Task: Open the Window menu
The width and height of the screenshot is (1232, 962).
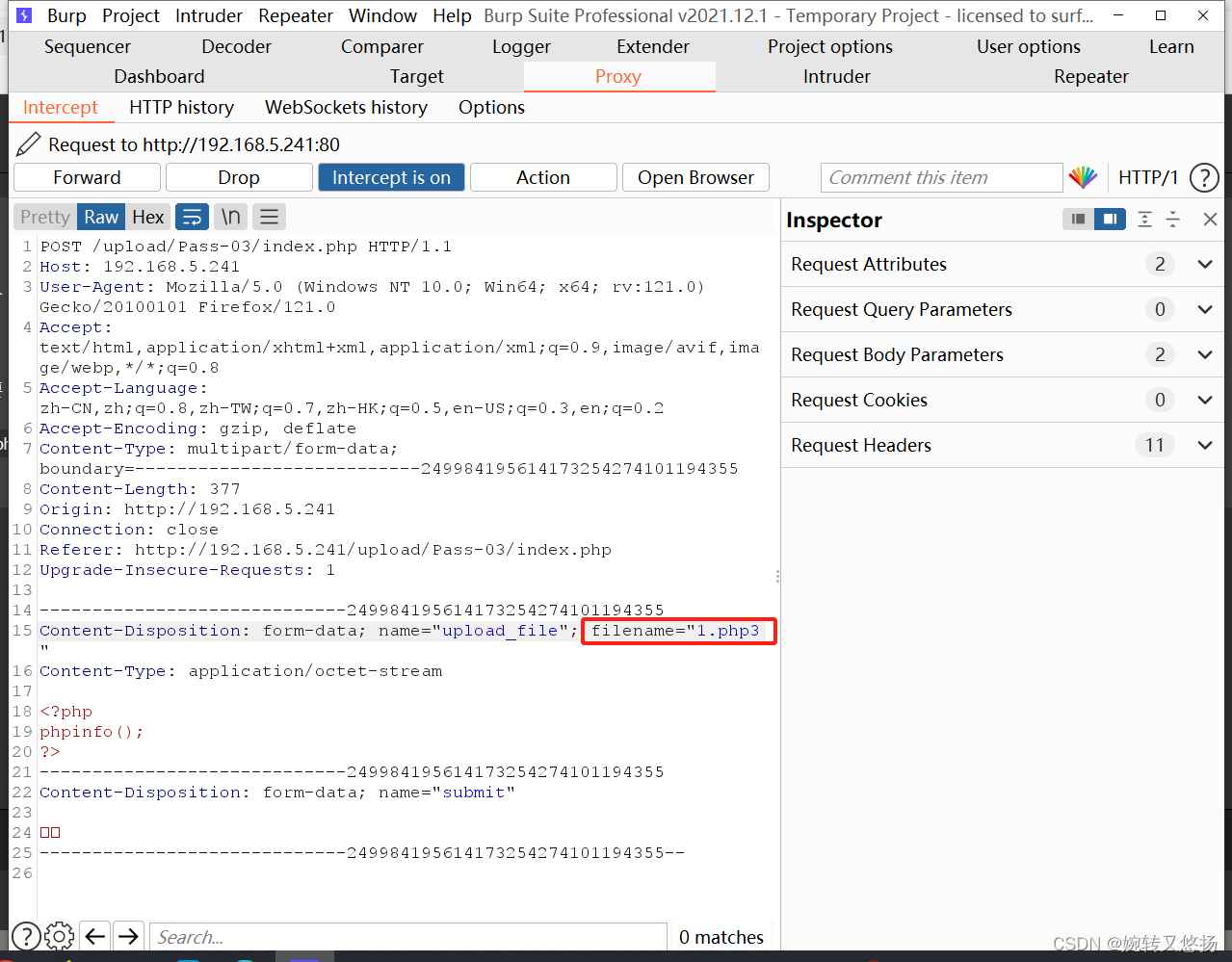Action: coord(383,15)
